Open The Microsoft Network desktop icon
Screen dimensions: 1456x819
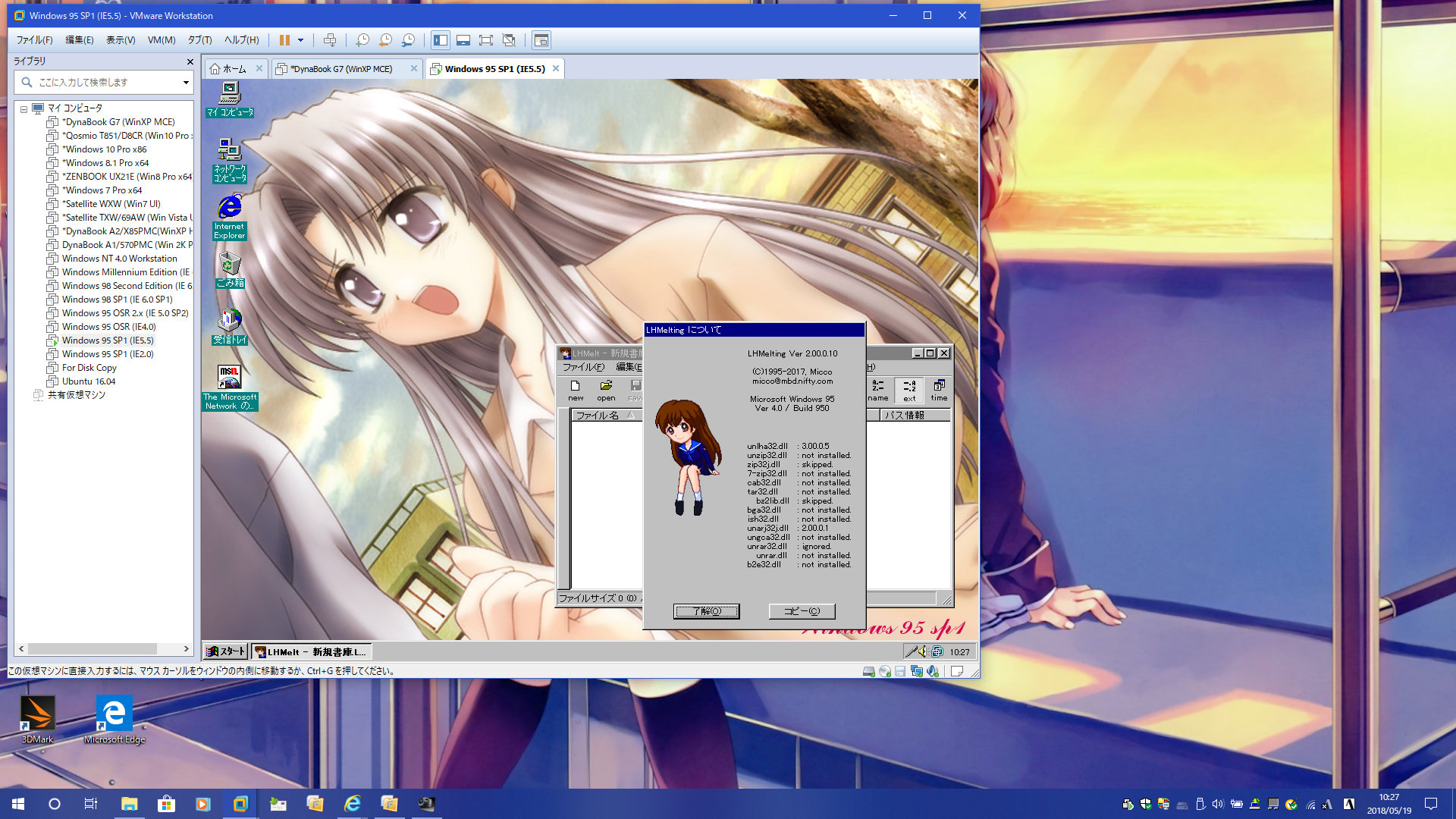point(230,388)
